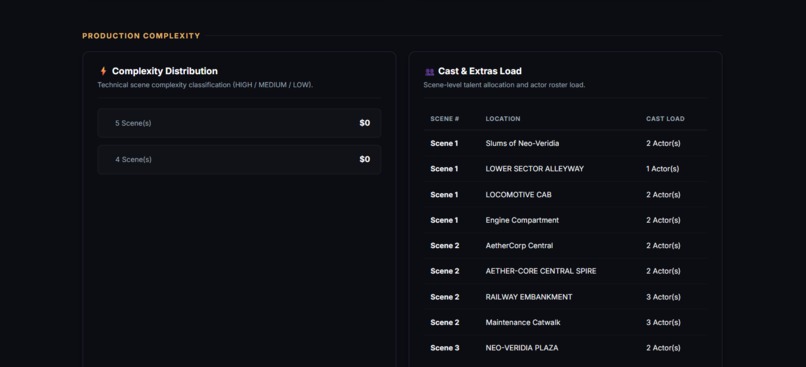This screenshot has height=367, width=806.
Task: Select the NEO-VERIDIA PLAZA location
Action: pos(522,348)
